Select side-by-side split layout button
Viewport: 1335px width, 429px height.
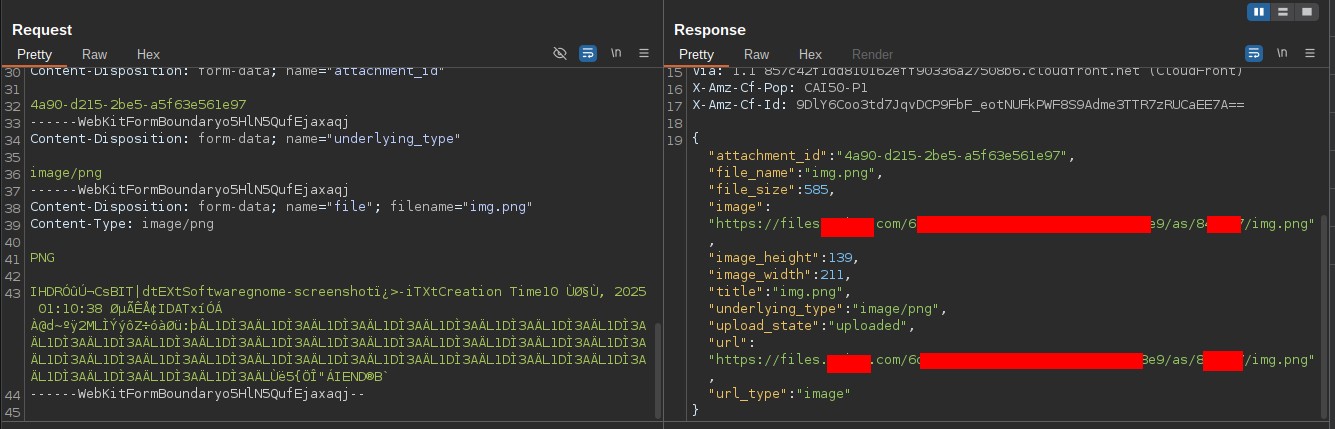pos(1258,12)
